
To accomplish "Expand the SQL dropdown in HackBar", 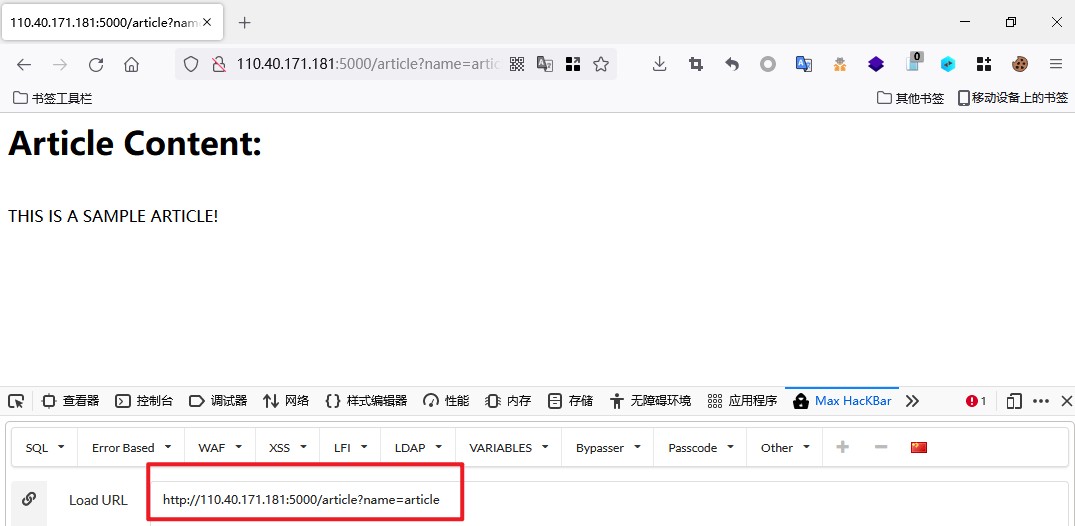I will (45, 448).
